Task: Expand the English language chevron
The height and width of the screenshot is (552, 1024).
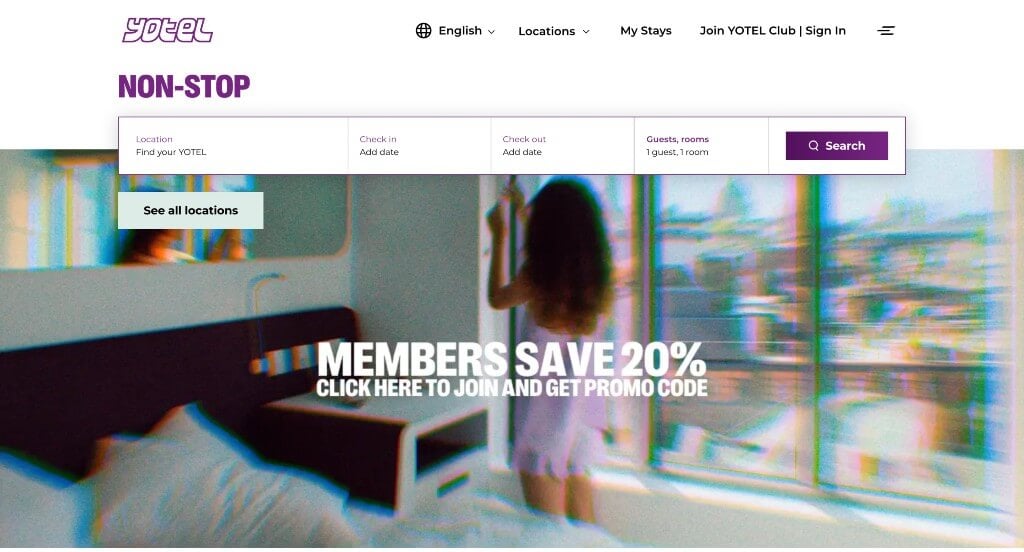Action: (x=492, y=31)
